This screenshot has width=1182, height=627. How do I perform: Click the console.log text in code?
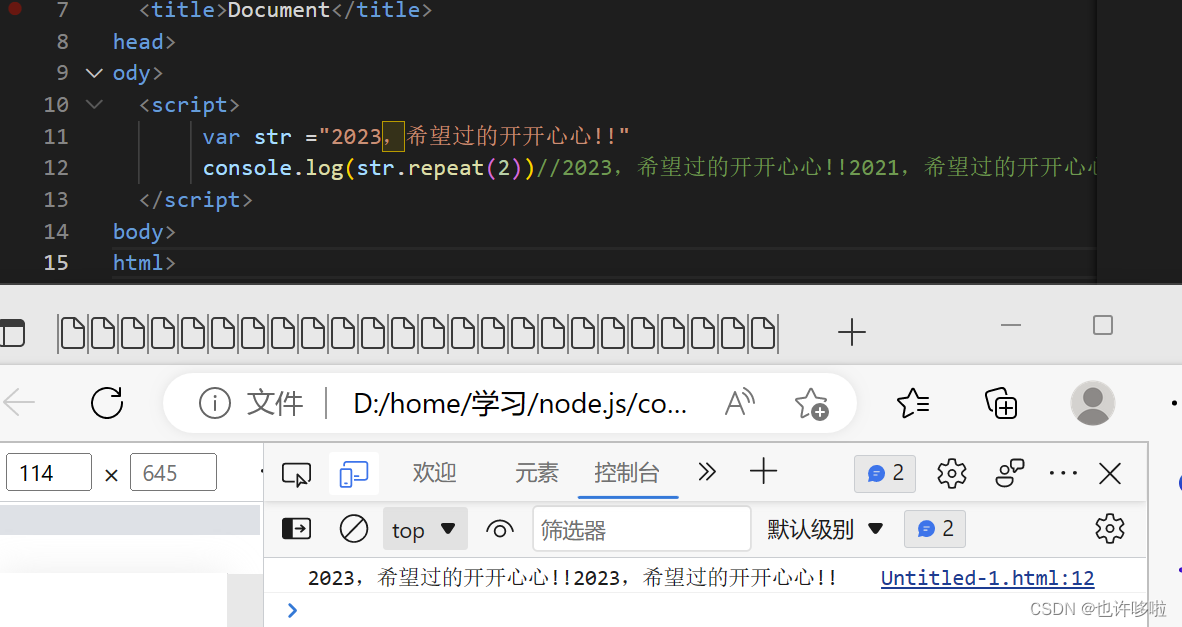(x=273, y=167)
